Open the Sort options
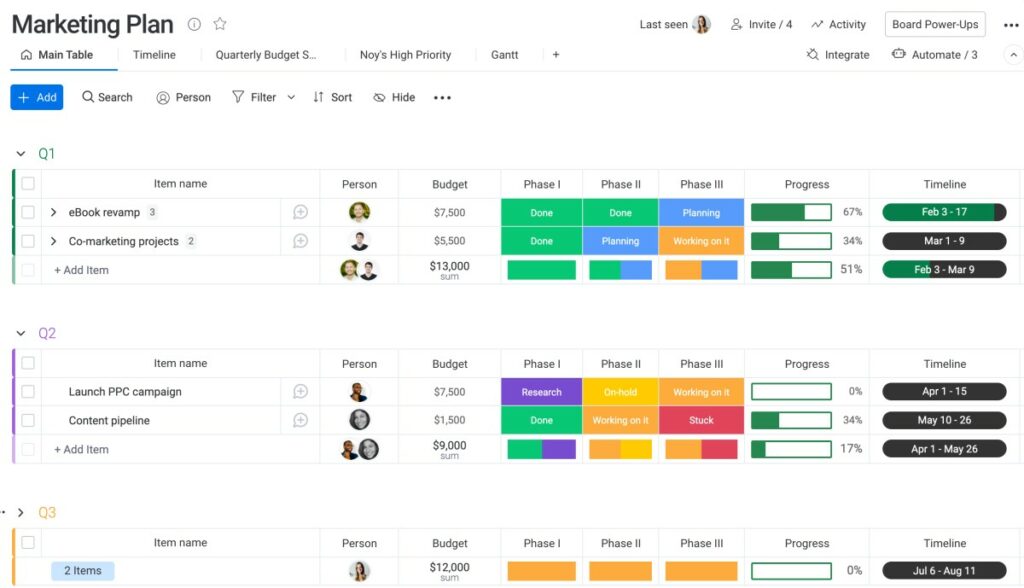The width and height of the screenshot is (1024, 588). pyautogui.click(x=332, y=97)
